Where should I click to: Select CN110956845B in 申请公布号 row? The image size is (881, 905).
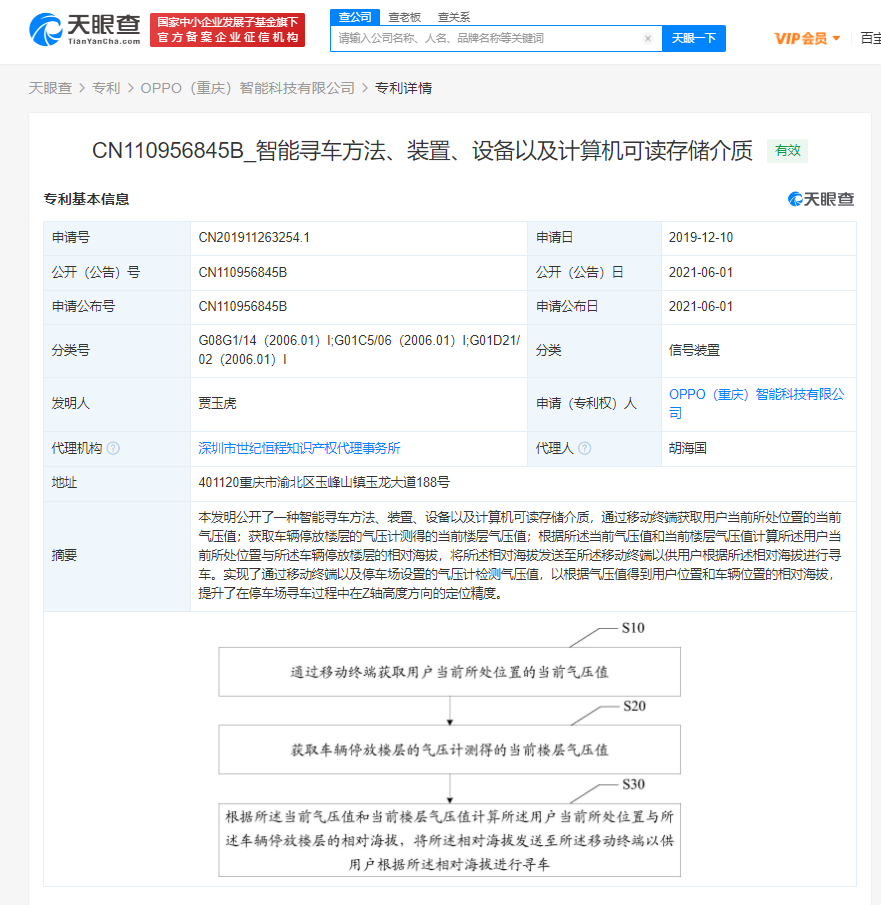click(242, 306)
